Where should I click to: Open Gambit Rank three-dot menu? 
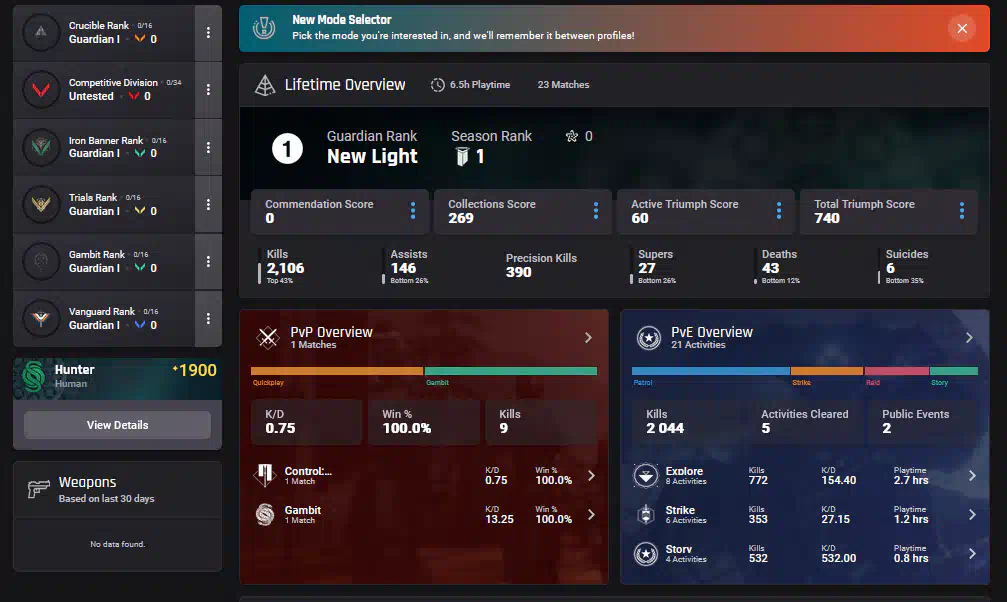click(208, 261)
